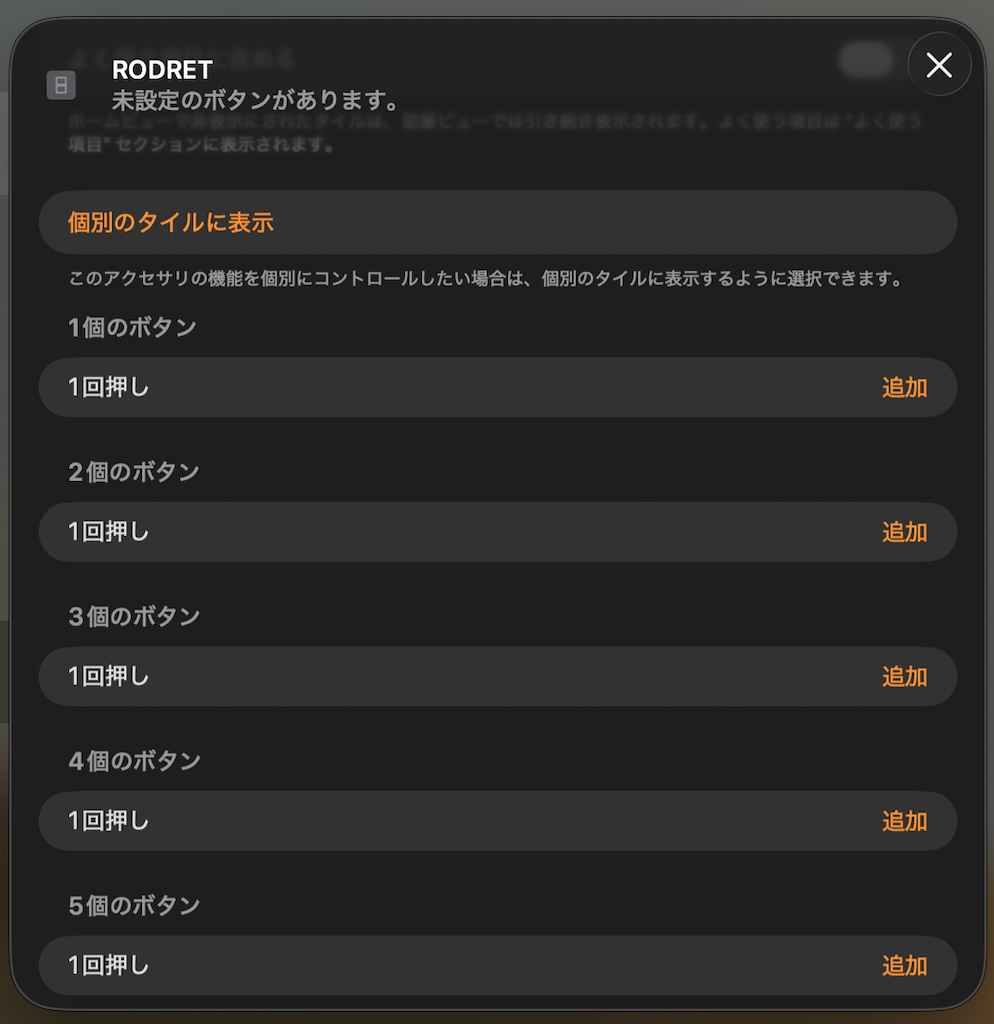This screenshot has width=994, height=1024.
Task: Select the 1回押し label under 4個のボタン
Action: coord(109,821)
